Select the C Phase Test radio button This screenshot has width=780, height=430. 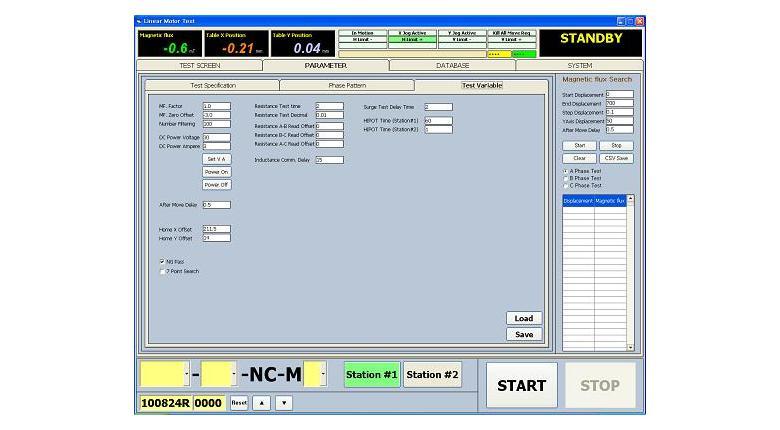[566, 186]
